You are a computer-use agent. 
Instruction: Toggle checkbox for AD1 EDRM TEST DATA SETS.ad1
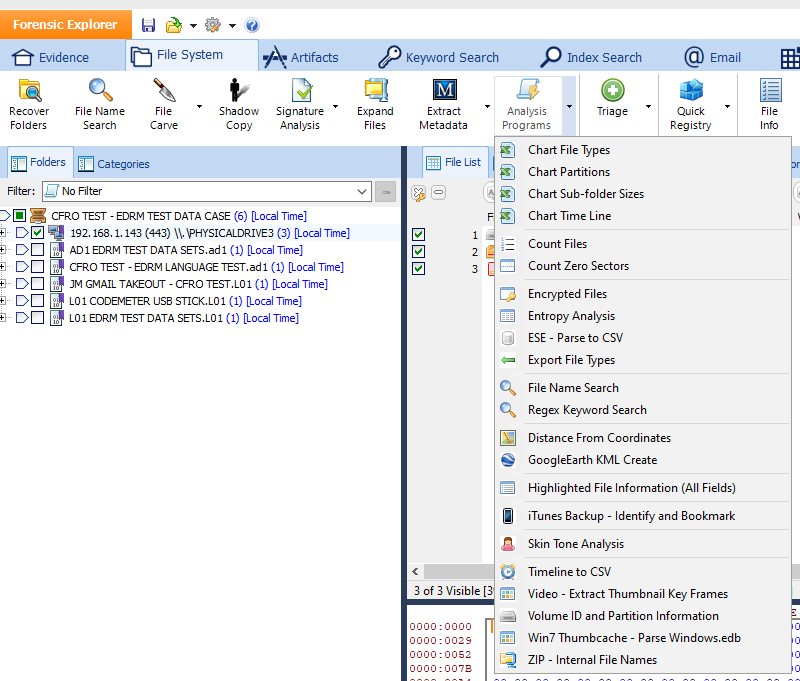37,250
